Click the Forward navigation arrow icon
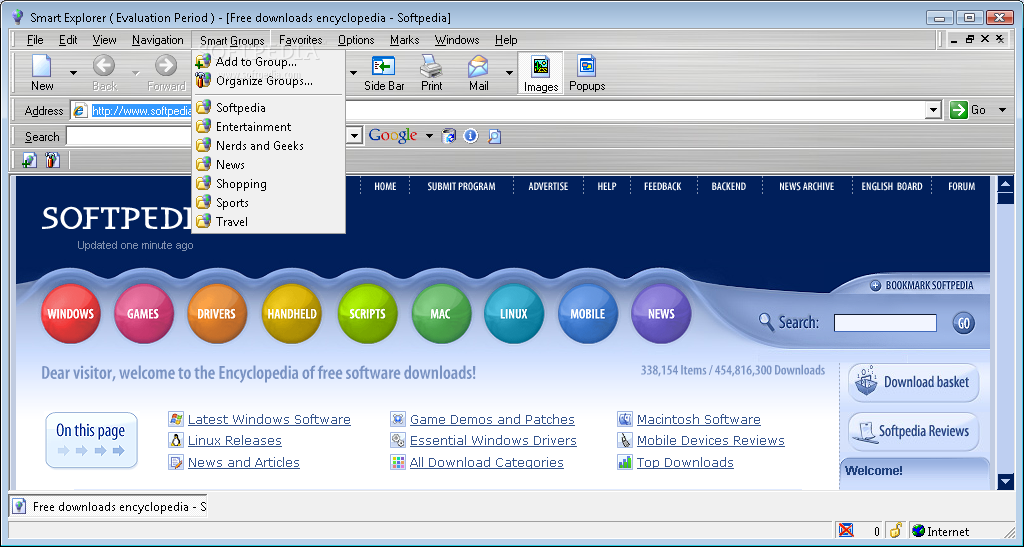The image size is (1024, 547). (166, 65)
